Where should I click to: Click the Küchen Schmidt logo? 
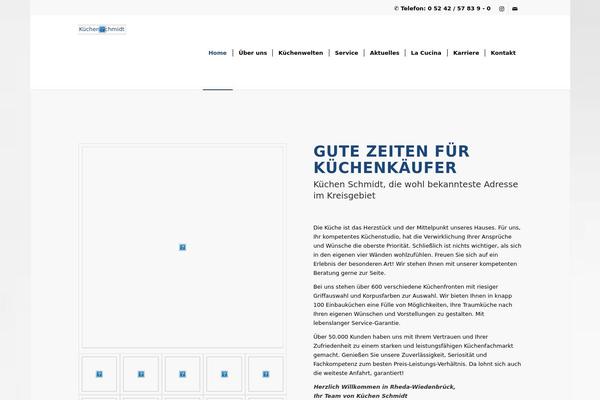[102, 29]
